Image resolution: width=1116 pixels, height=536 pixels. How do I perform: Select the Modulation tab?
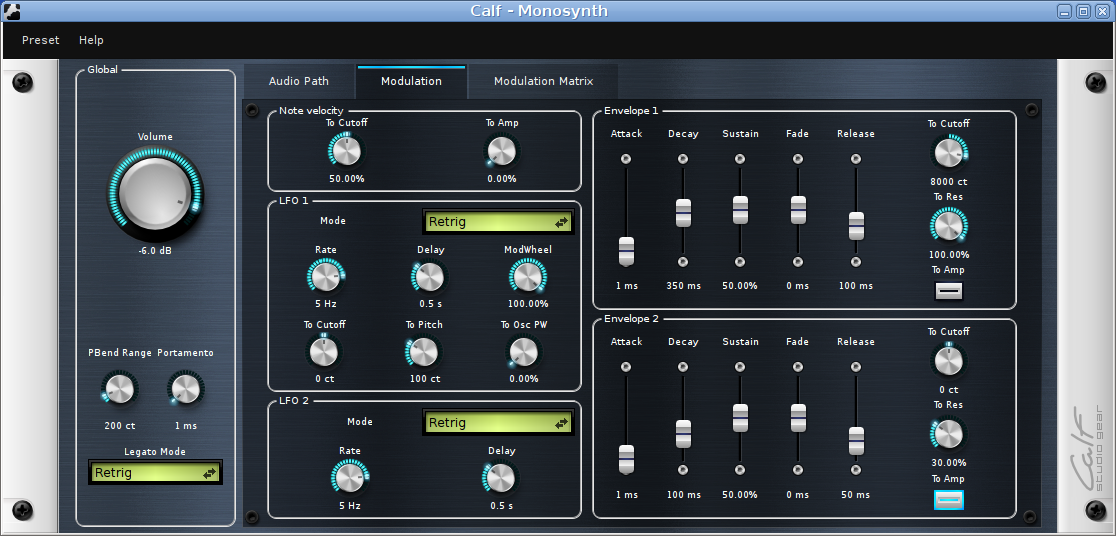tap(411, 81)
